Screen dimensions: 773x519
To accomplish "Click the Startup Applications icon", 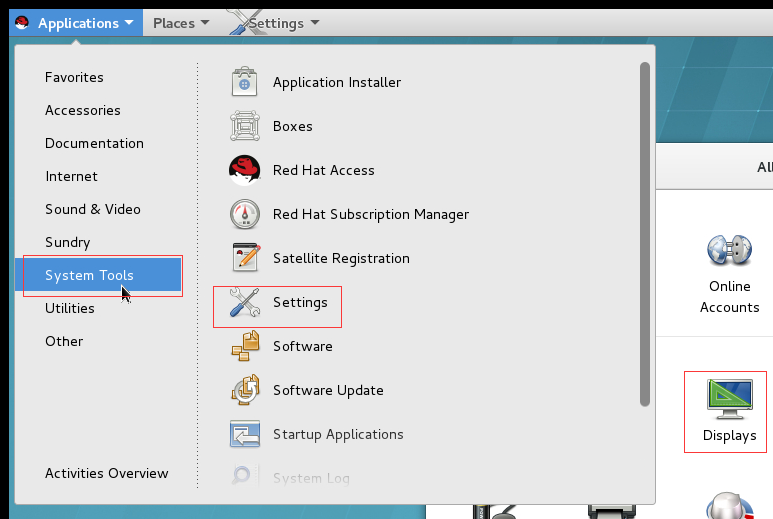I will tap(245, 434).
